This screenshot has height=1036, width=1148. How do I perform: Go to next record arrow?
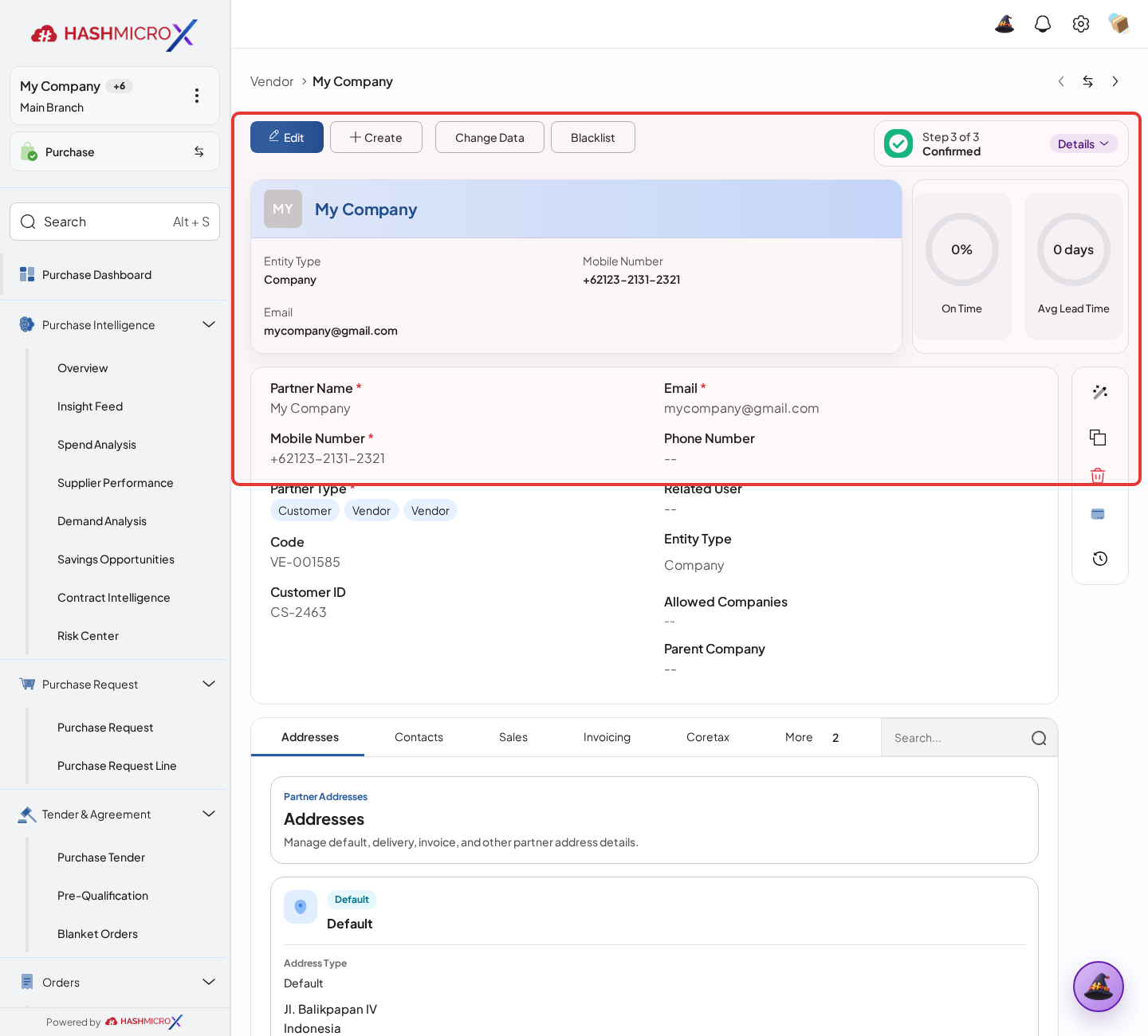1115,81
